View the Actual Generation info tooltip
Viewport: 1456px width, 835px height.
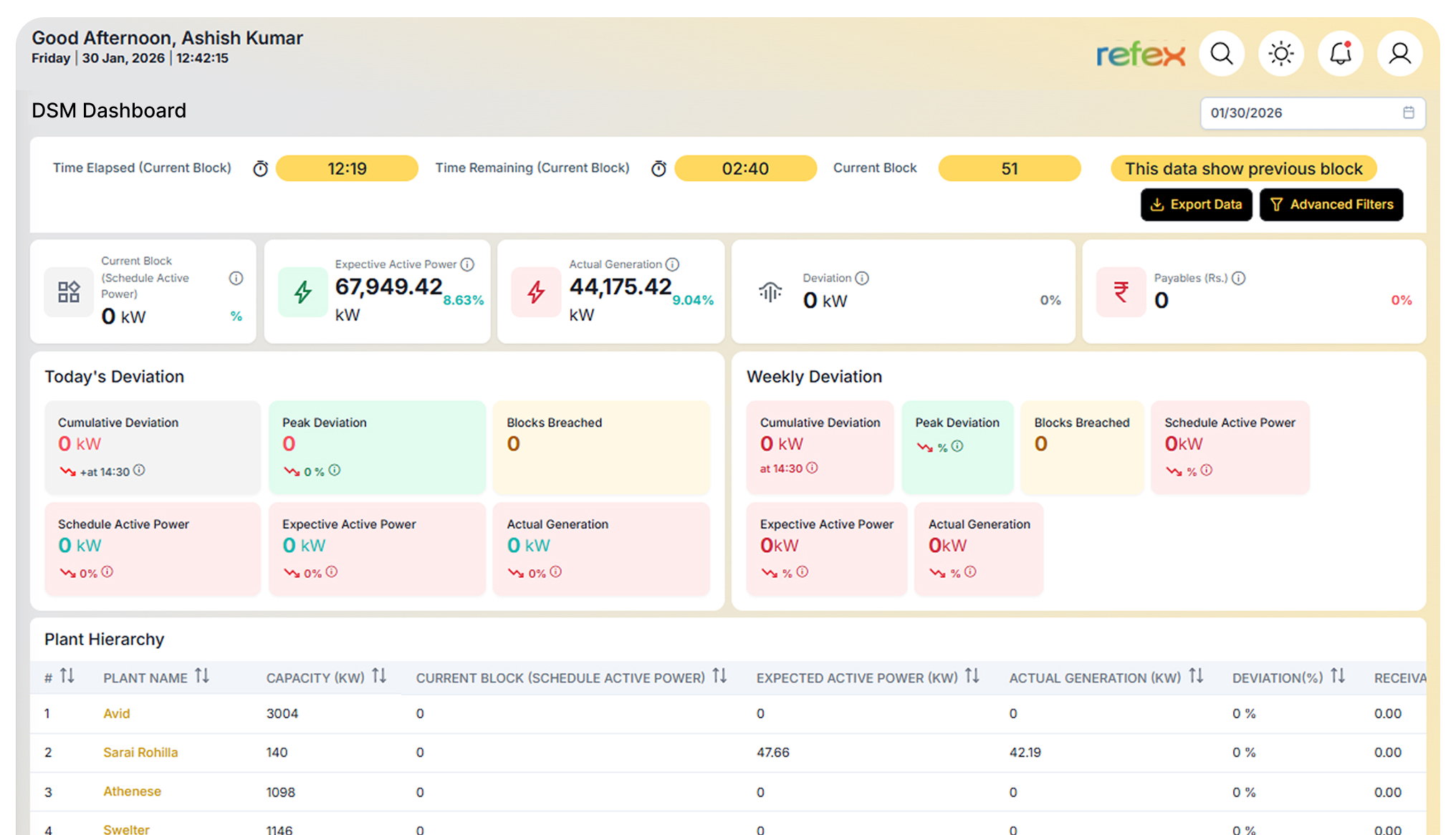pyautogui.click(x=672, y=264)
